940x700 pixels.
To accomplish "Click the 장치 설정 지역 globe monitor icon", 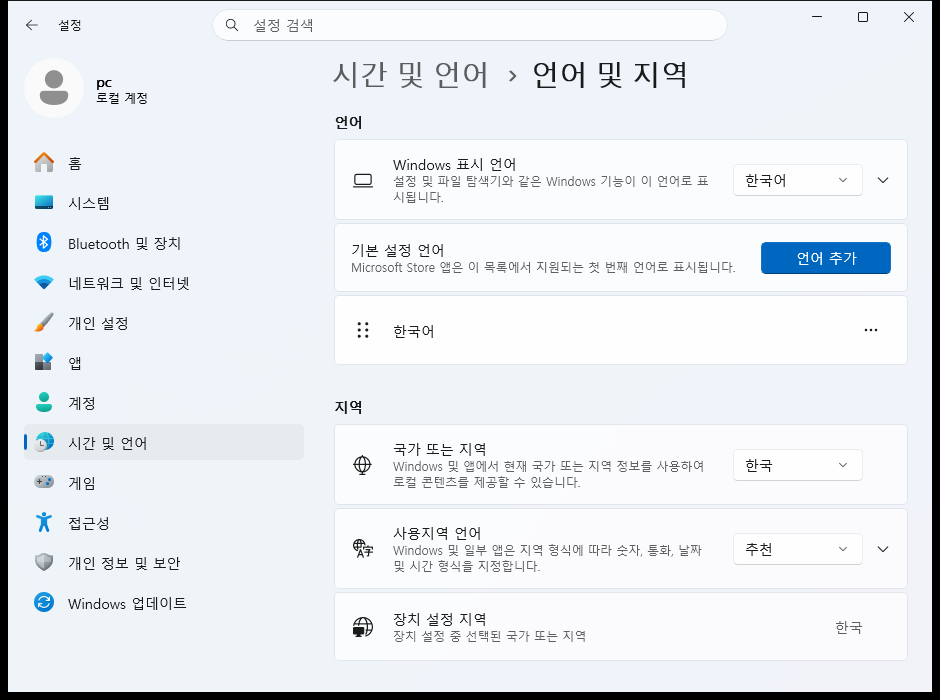I will point(363,627).
